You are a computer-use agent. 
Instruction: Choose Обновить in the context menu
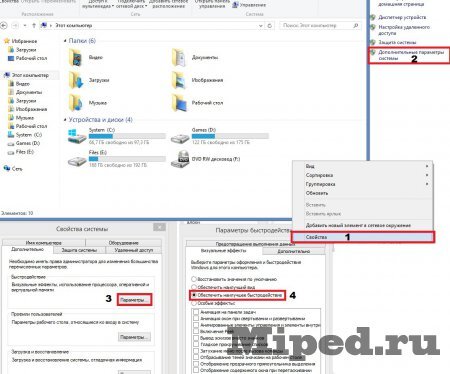tap(363, 193)
